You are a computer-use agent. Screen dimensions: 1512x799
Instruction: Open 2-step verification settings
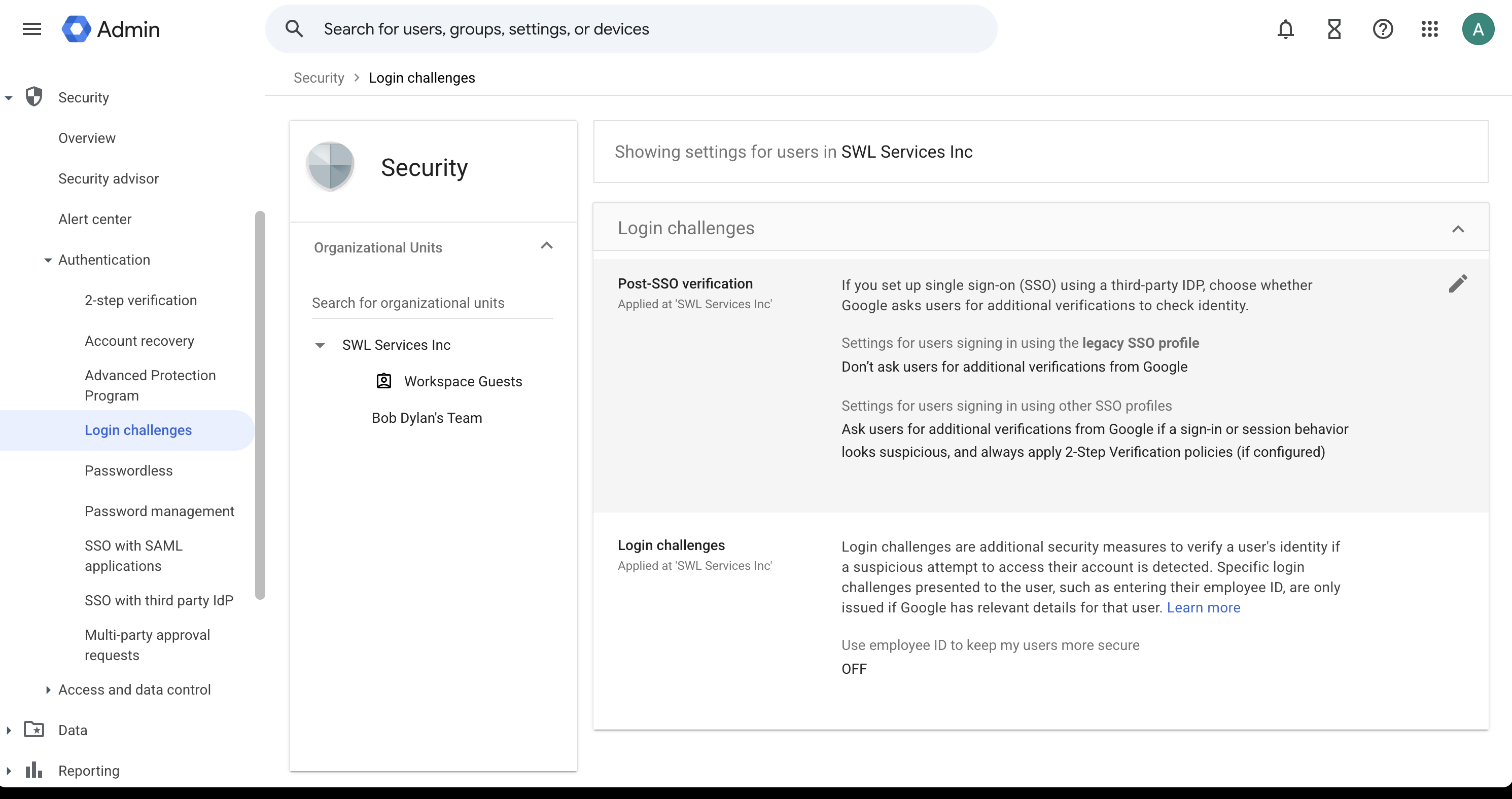coord(141,300)
